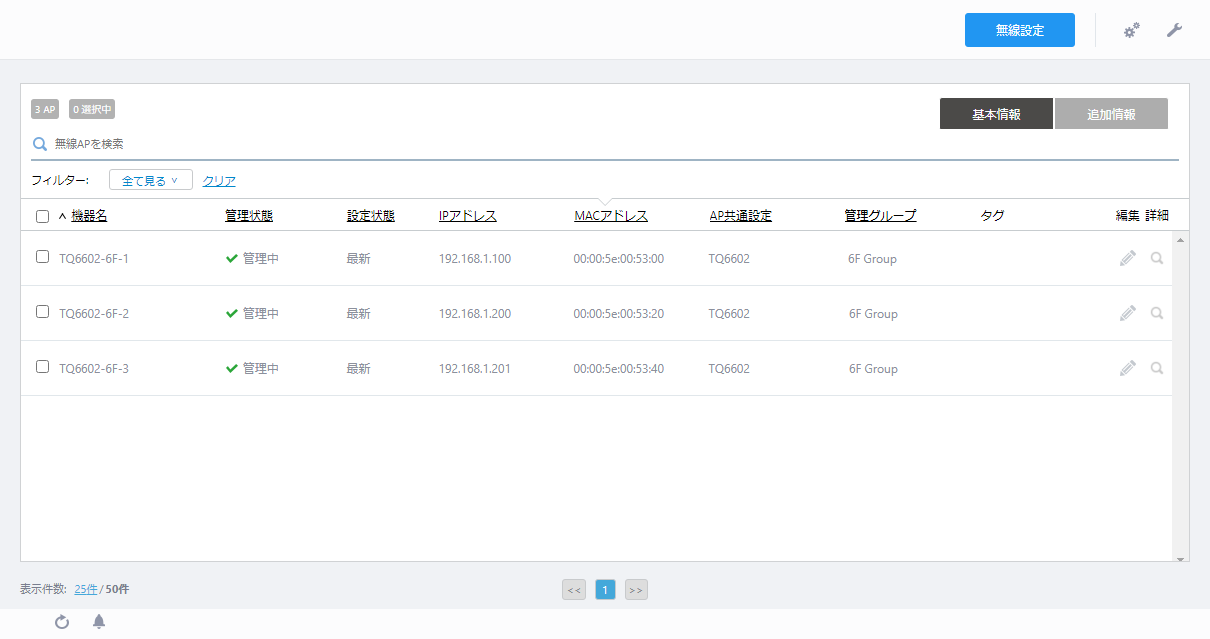This screenshot has height=639, width=1210.
Task: Edit TQ6602-6F-2 with pencil icon
Action: pos(1128,313)
